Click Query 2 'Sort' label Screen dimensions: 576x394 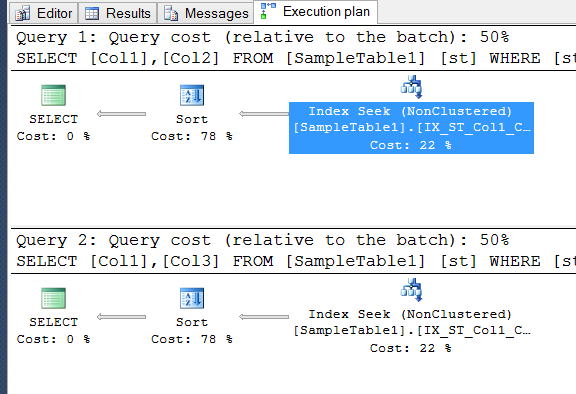point(192,322)
